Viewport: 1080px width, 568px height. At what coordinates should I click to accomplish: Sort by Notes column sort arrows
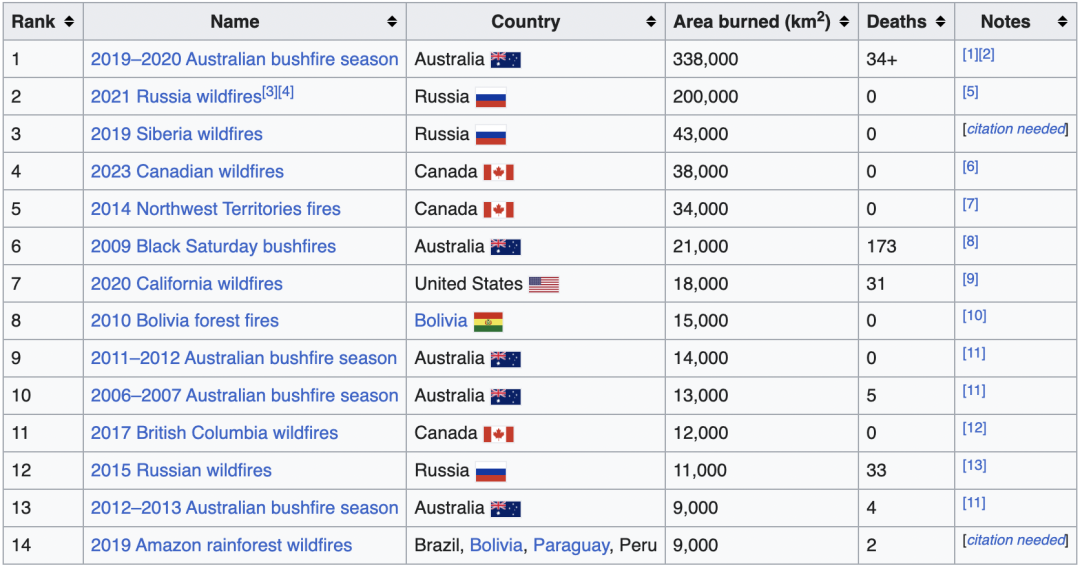[1062, 21]
